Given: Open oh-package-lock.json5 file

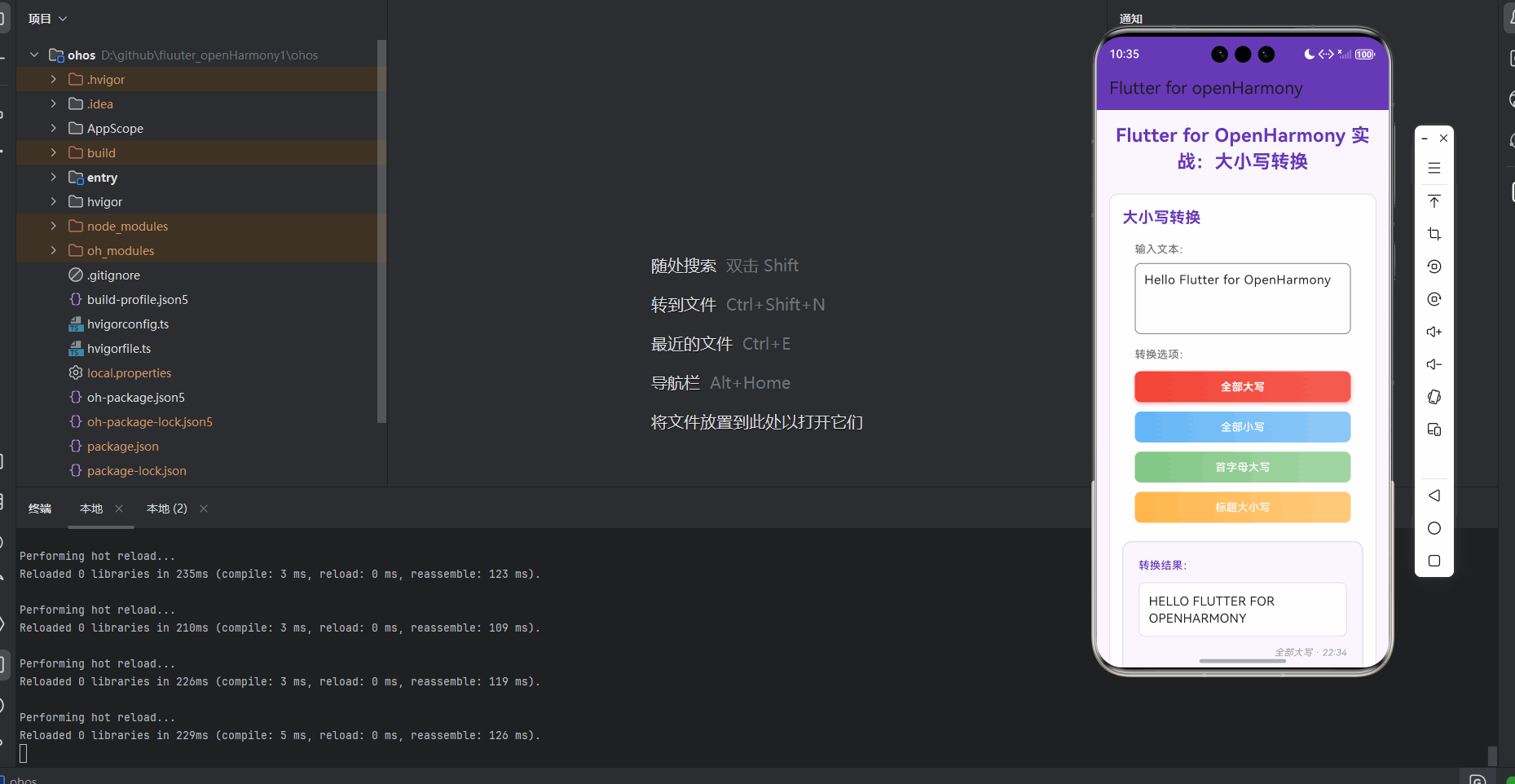Looking at the screenshot, I should [149, 422].
